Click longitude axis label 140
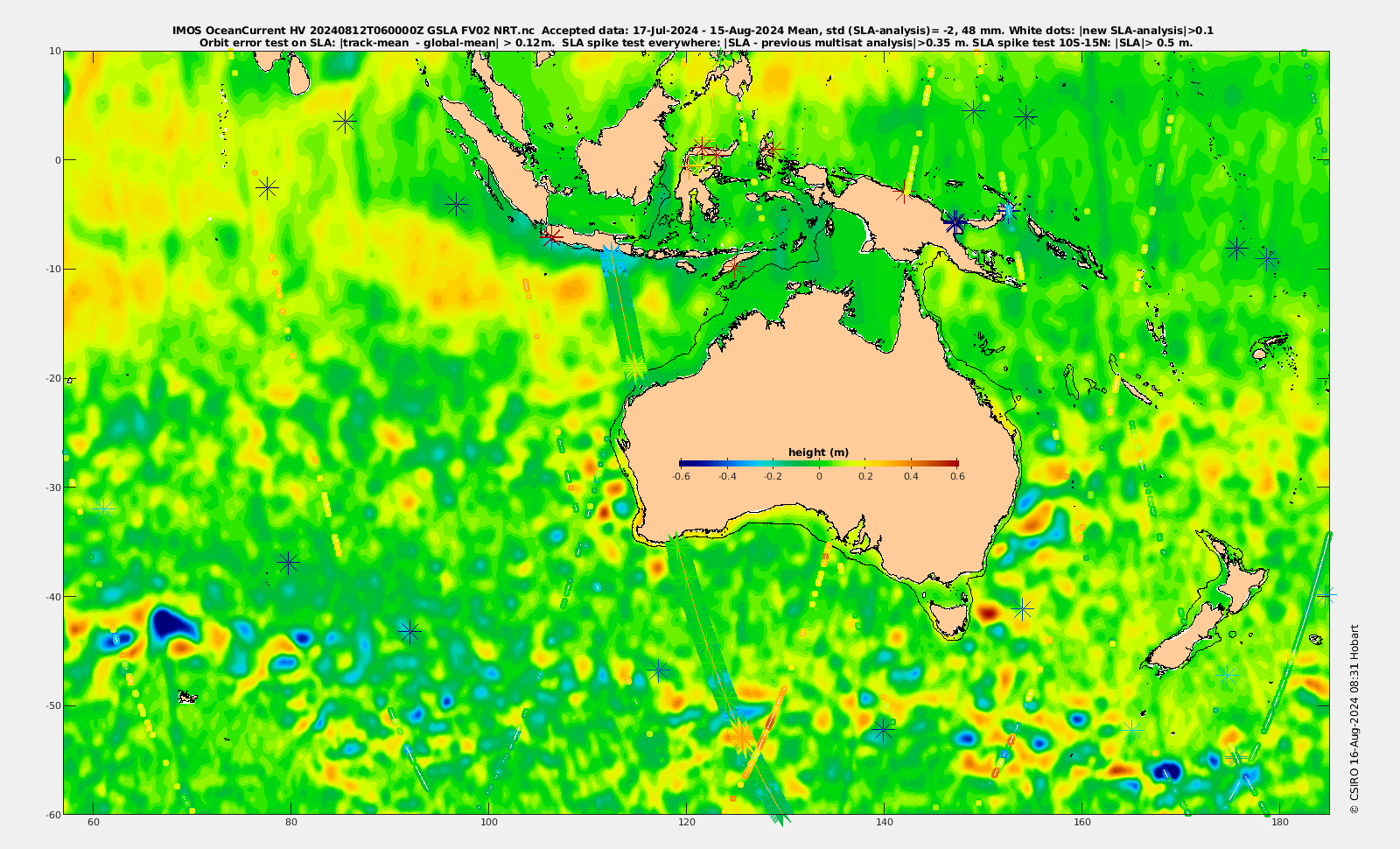This screenshot has width=1400, height=849. point(884,823)
